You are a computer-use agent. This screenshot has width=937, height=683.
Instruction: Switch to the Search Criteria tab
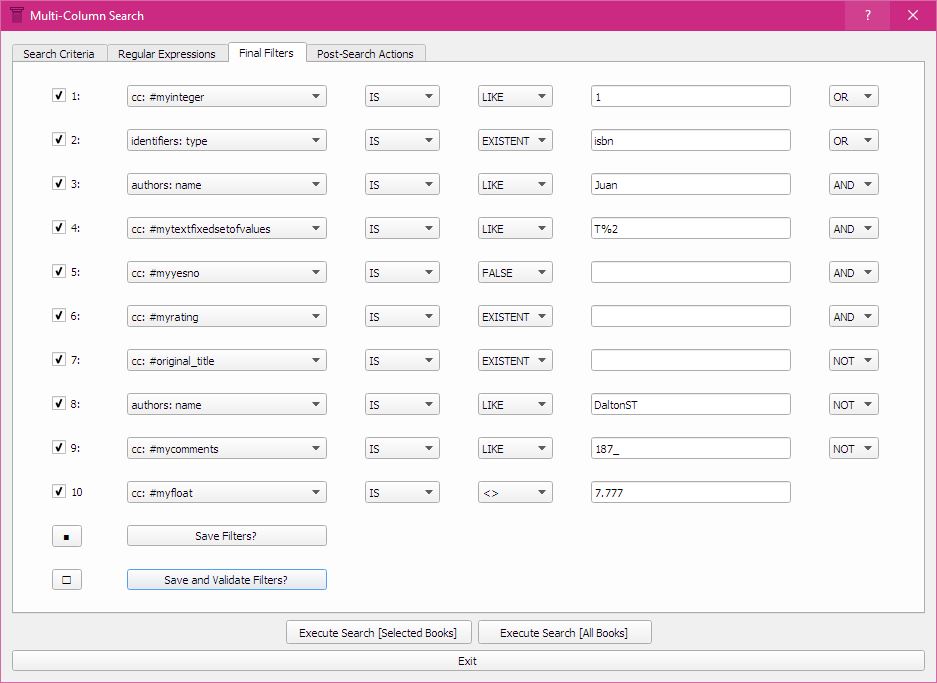pos(59,54)
